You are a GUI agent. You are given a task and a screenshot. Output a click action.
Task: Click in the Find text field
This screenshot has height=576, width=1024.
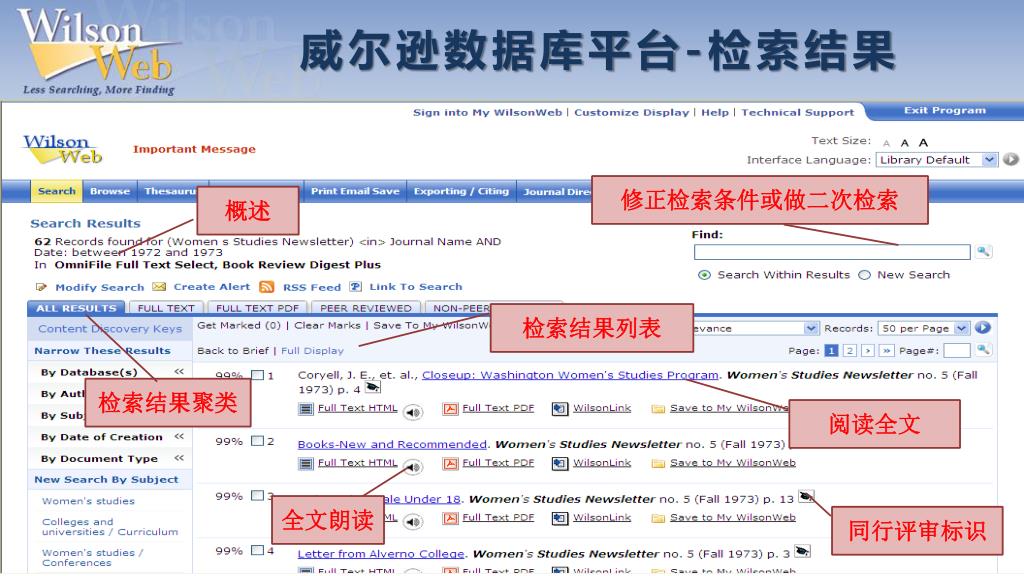coord(832,252)
